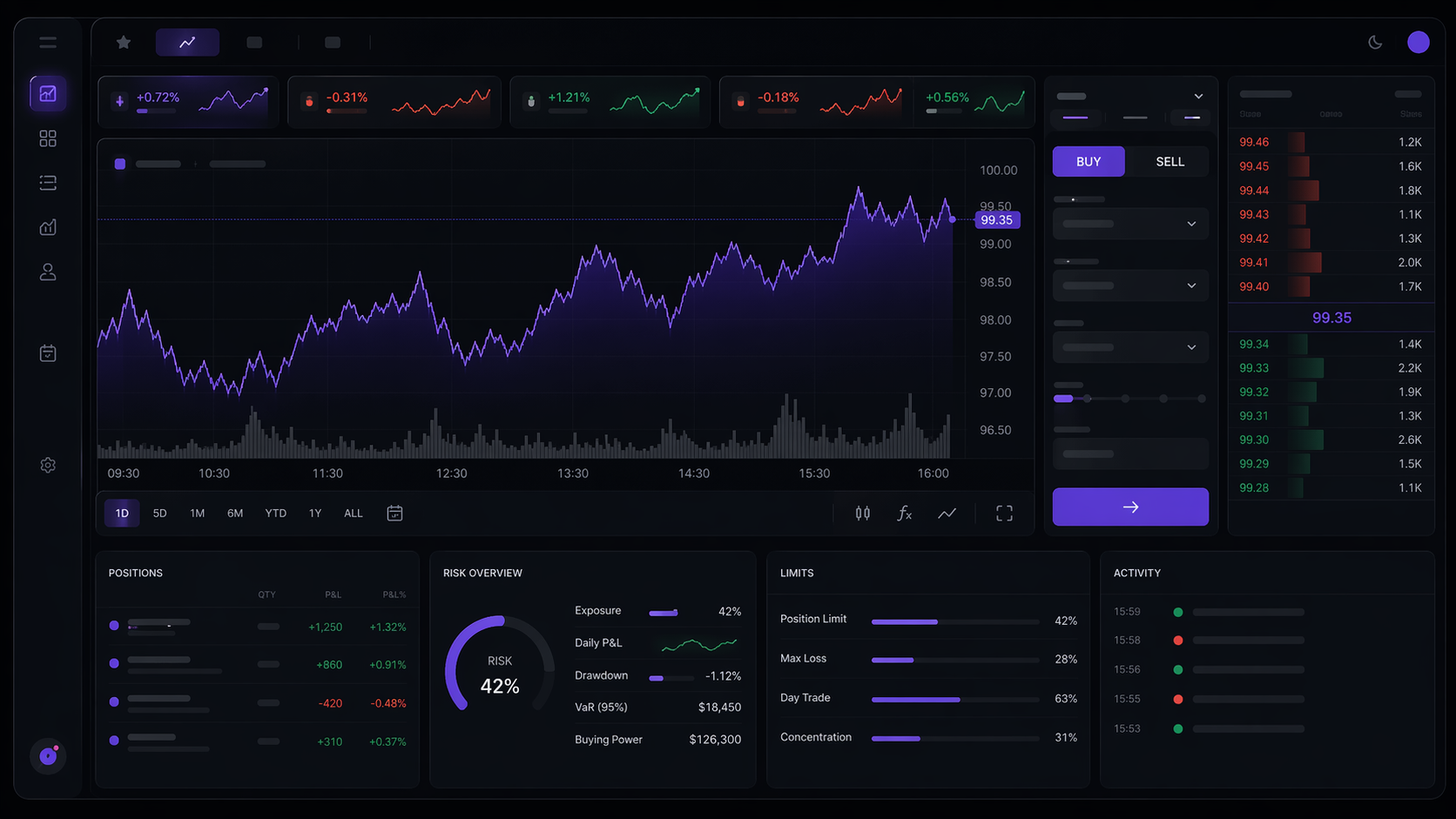
Task: Open the activity entry at 15:55
Action: [1210, 699]
